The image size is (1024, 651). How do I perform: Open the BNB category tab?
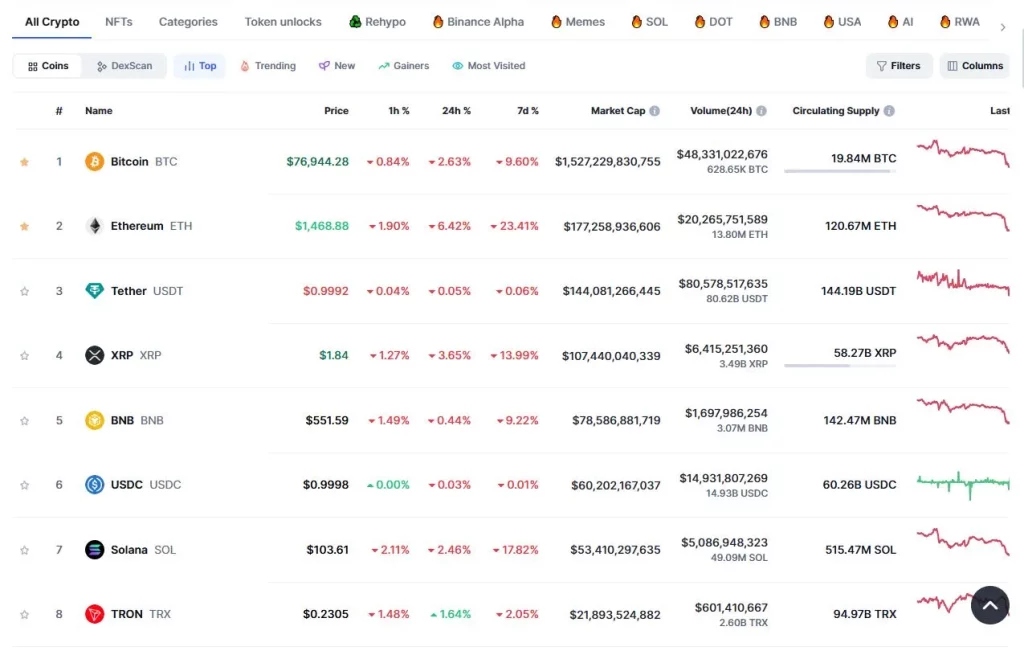tap(778, 22)
